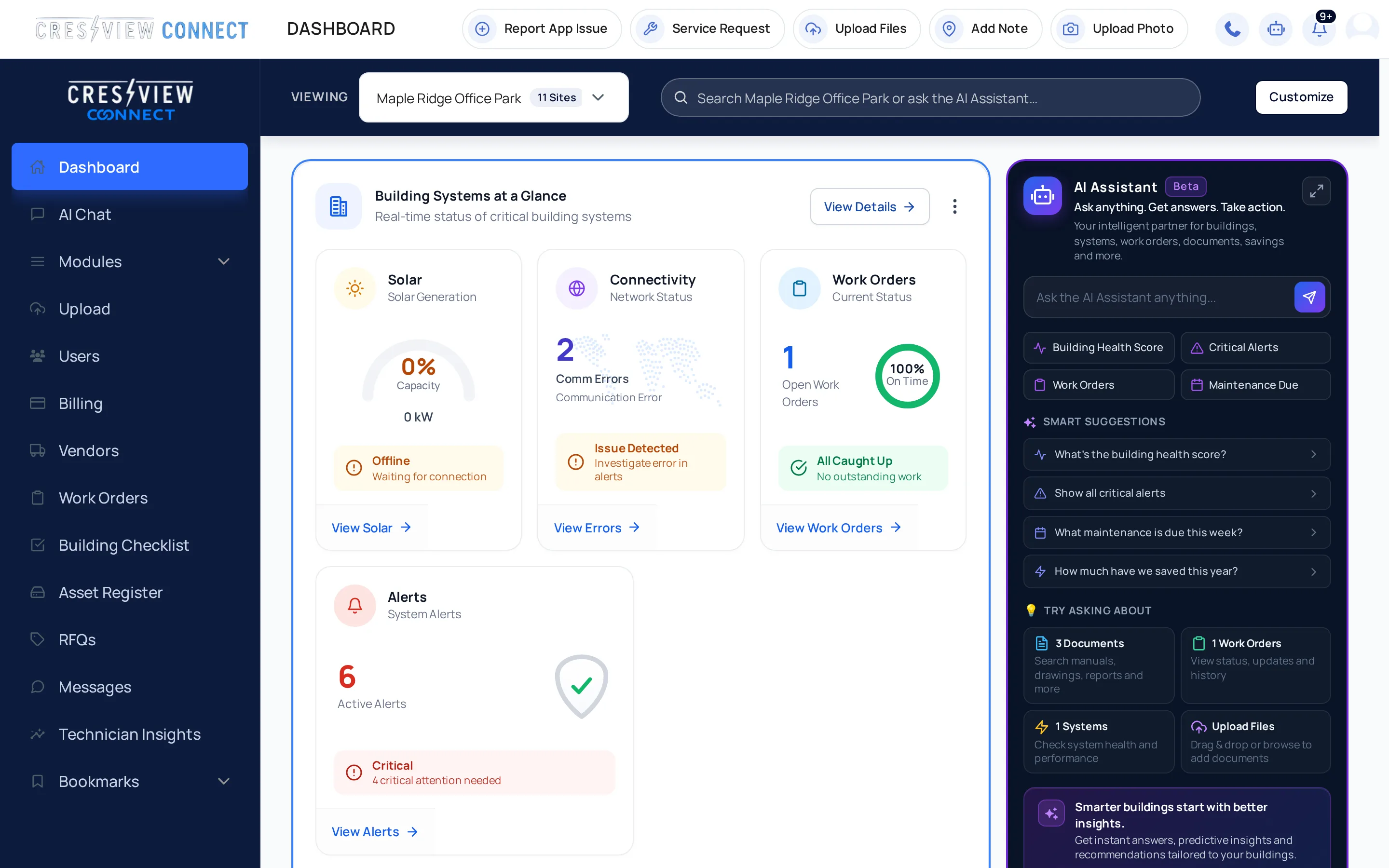Expand the Modules sidebar menu
Image resolution: width=1389 pixels, height=868 pixels.
point(130,262)
